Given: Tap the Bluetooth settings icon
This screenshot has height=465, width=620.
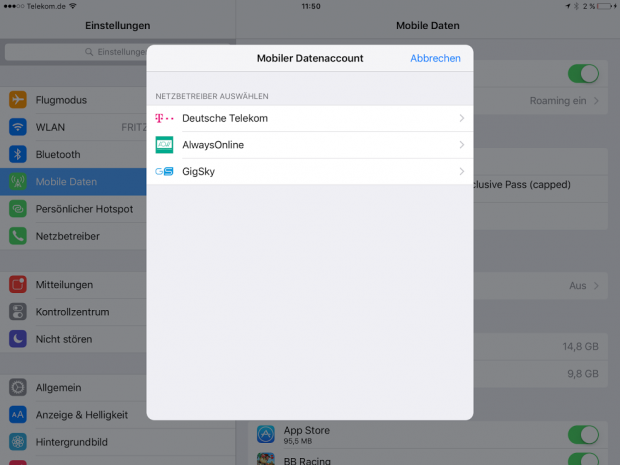Looking at the screenshot, I should click(18, 154).
